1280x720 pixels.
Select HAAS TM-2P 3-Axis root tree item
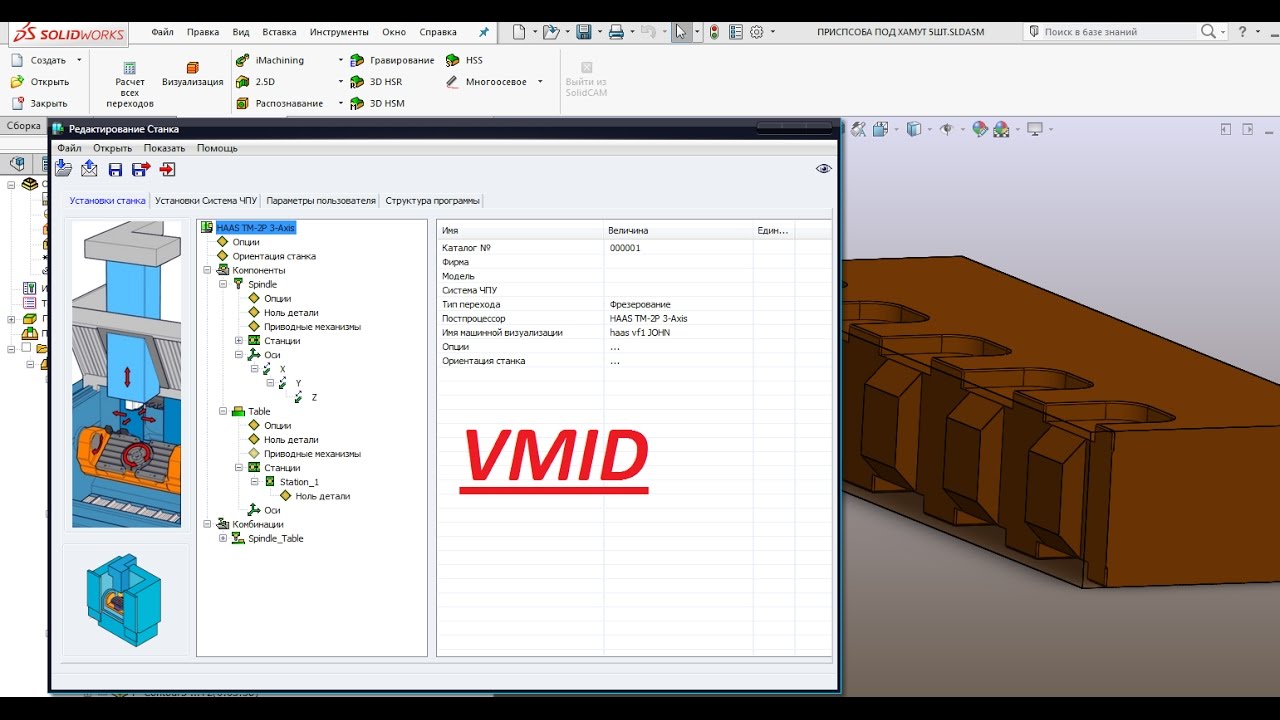pyautogui.click(x=255, y=228)
